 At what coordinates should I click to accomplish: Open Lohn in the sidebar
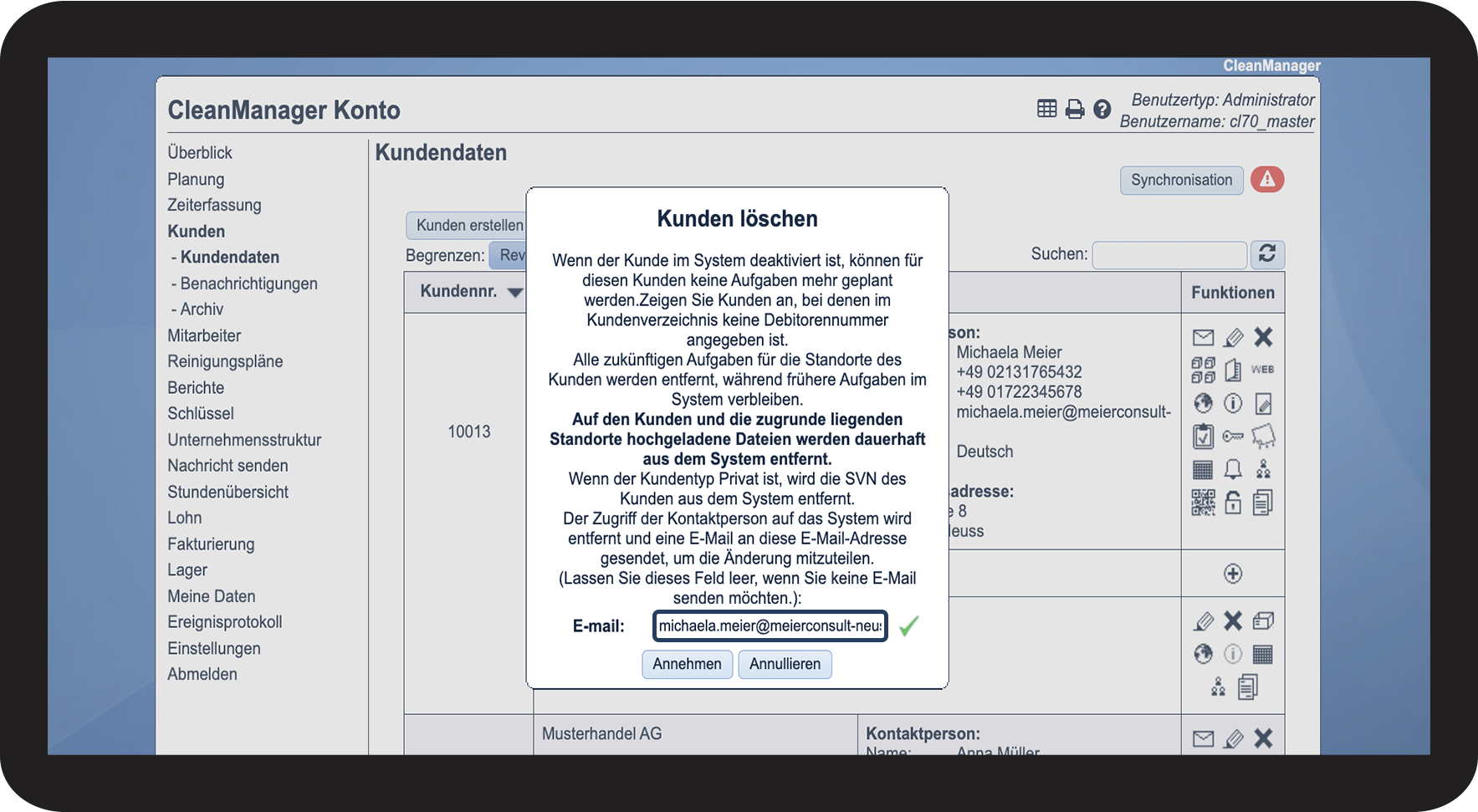185,518
